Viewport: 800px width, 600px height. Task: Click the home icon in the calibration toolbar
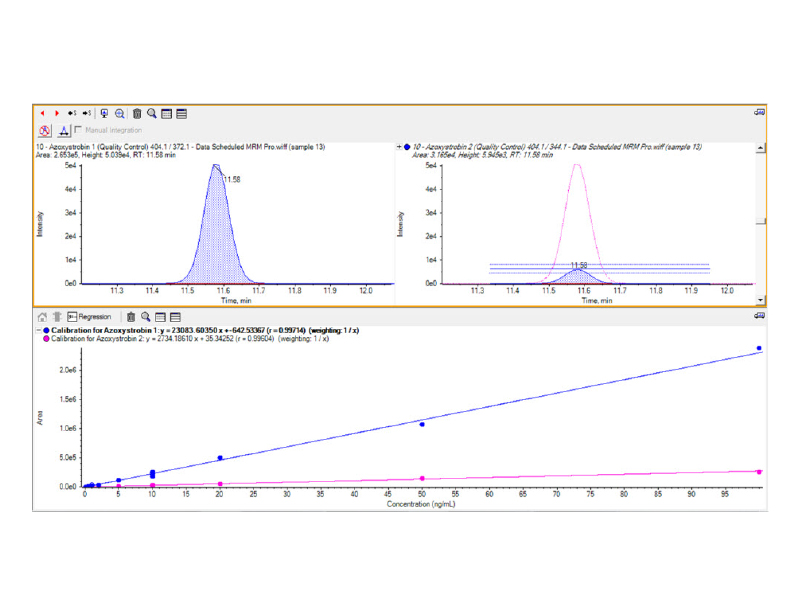pyautogui.click(x=43, y=316)
